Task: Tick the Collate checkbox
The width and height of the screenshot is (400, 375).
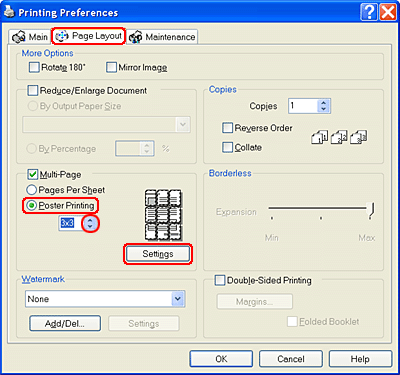Action: (228, 147)
